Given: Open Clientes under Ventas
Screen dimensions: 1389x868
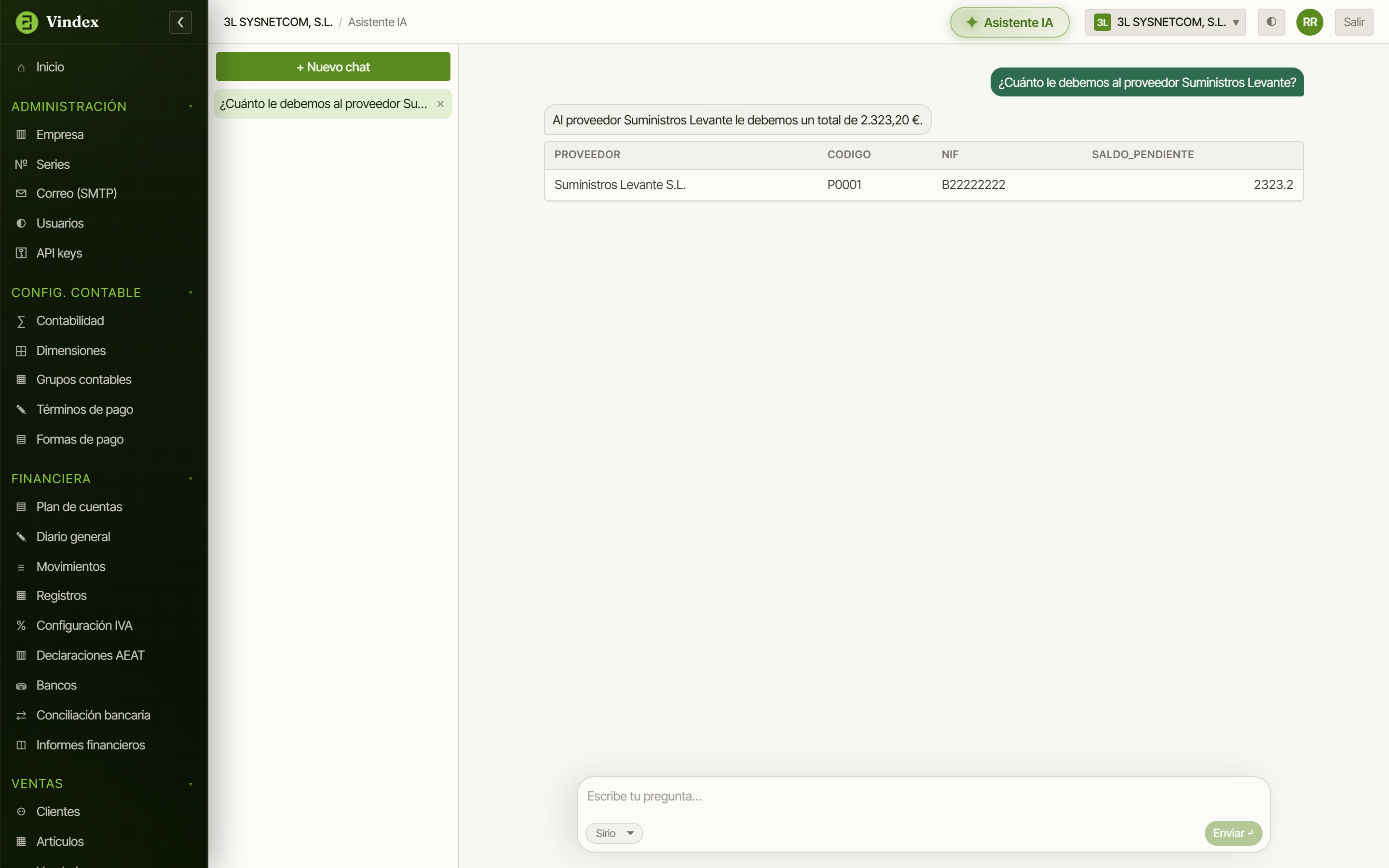Looking at the screenshot, I should tap(103, 812).
